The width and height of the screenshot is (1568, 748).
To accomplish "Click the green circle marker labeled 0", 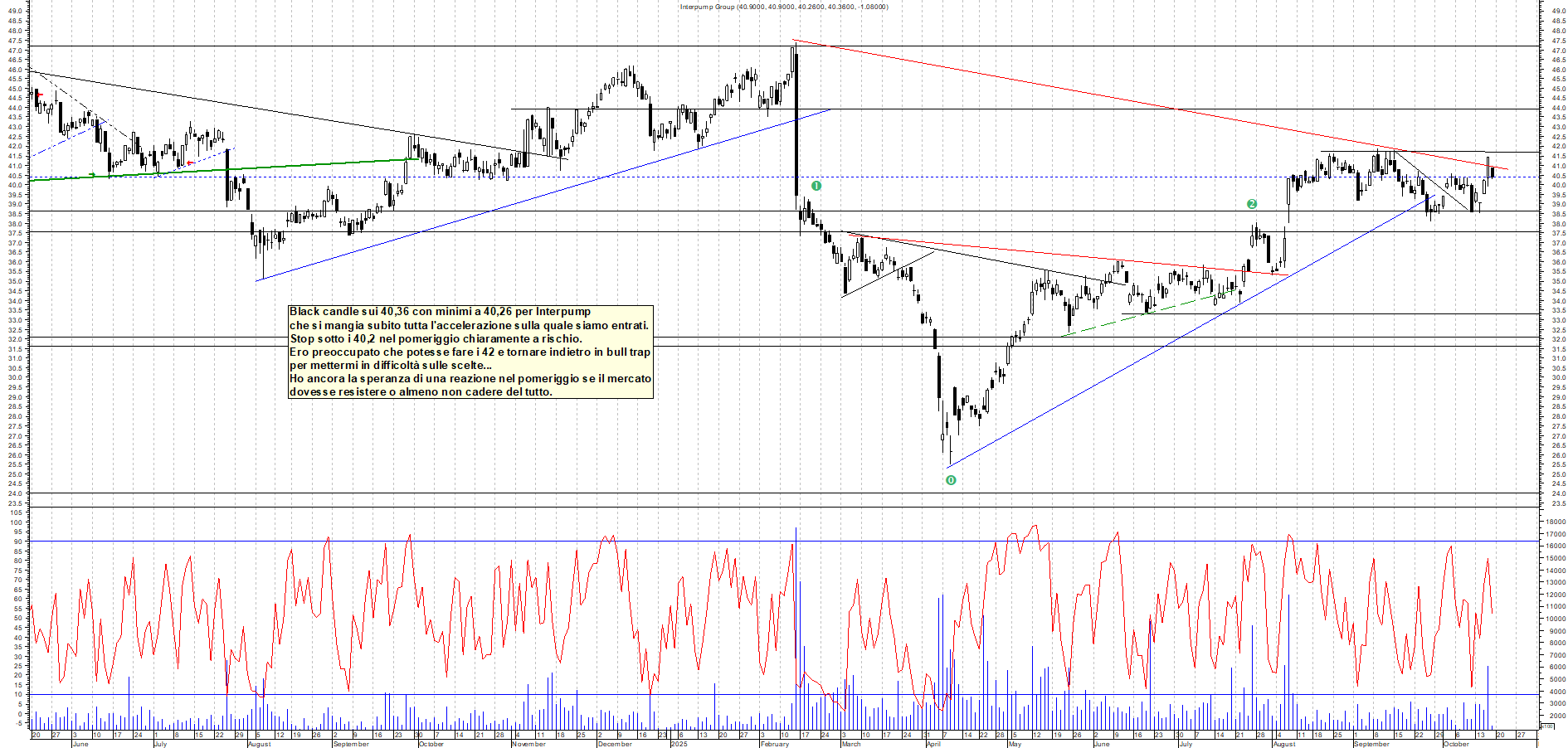I will 951,480.
